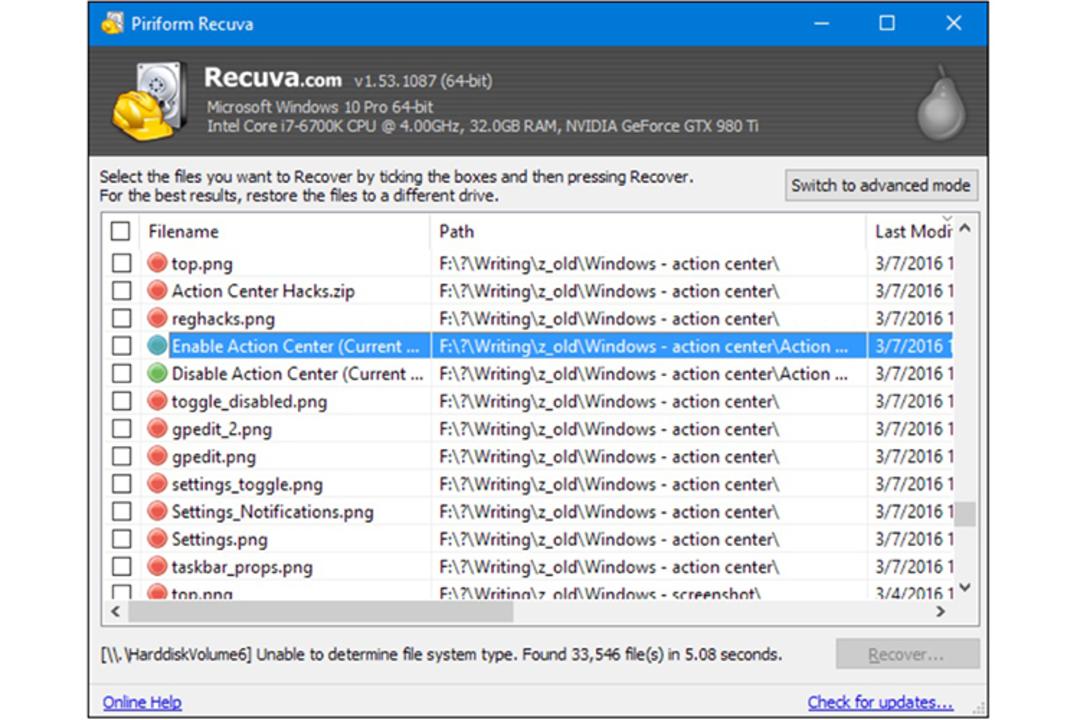Select the toggle_disabled.png filename
The image size is (1080, 720).
point(249,402)
